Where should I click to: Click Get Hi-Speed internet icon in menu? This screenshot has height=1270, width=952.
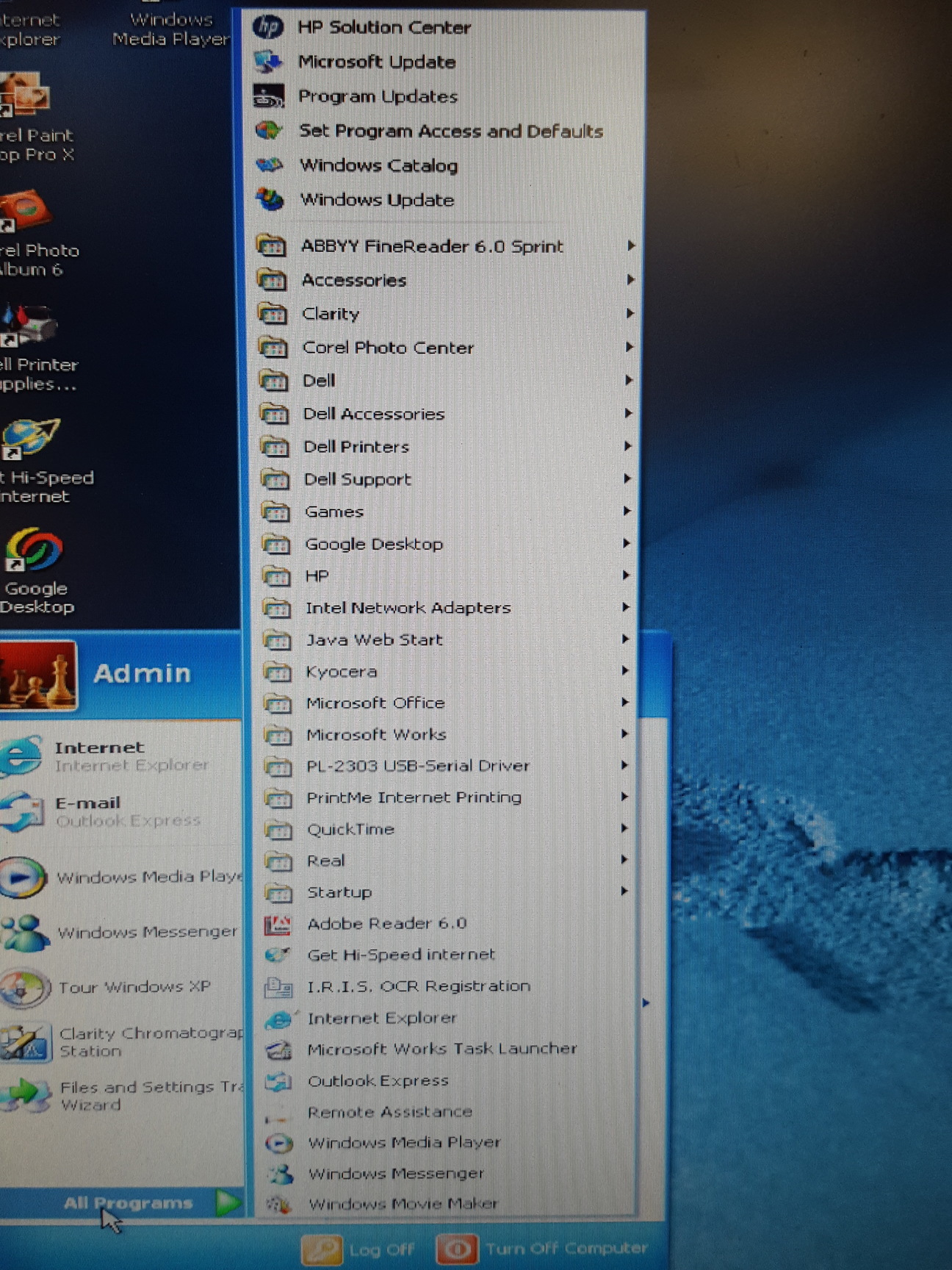click(x=278, y=955)
